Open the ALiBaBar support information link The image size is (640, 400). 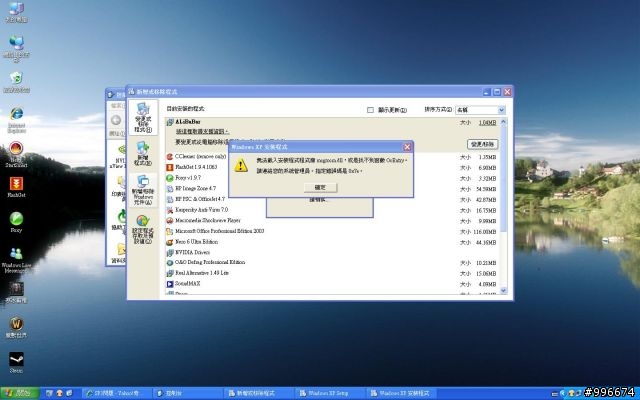[x=202, y=132]
